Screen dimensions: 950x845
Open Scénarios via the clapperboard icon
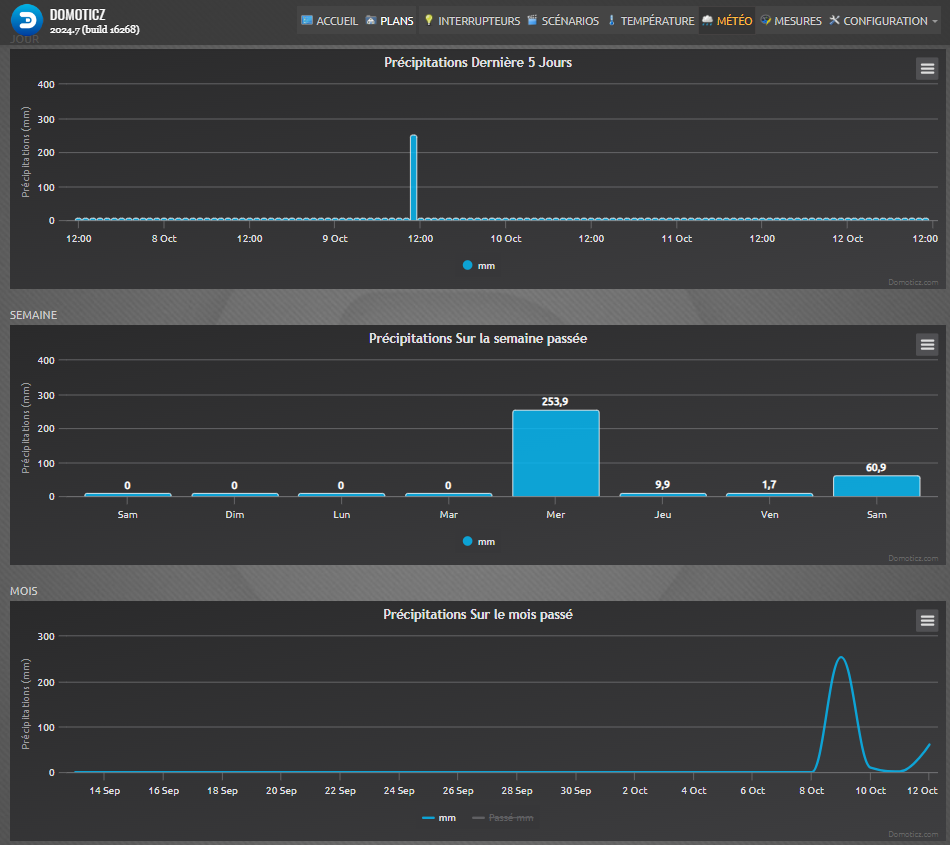[532, 21]
